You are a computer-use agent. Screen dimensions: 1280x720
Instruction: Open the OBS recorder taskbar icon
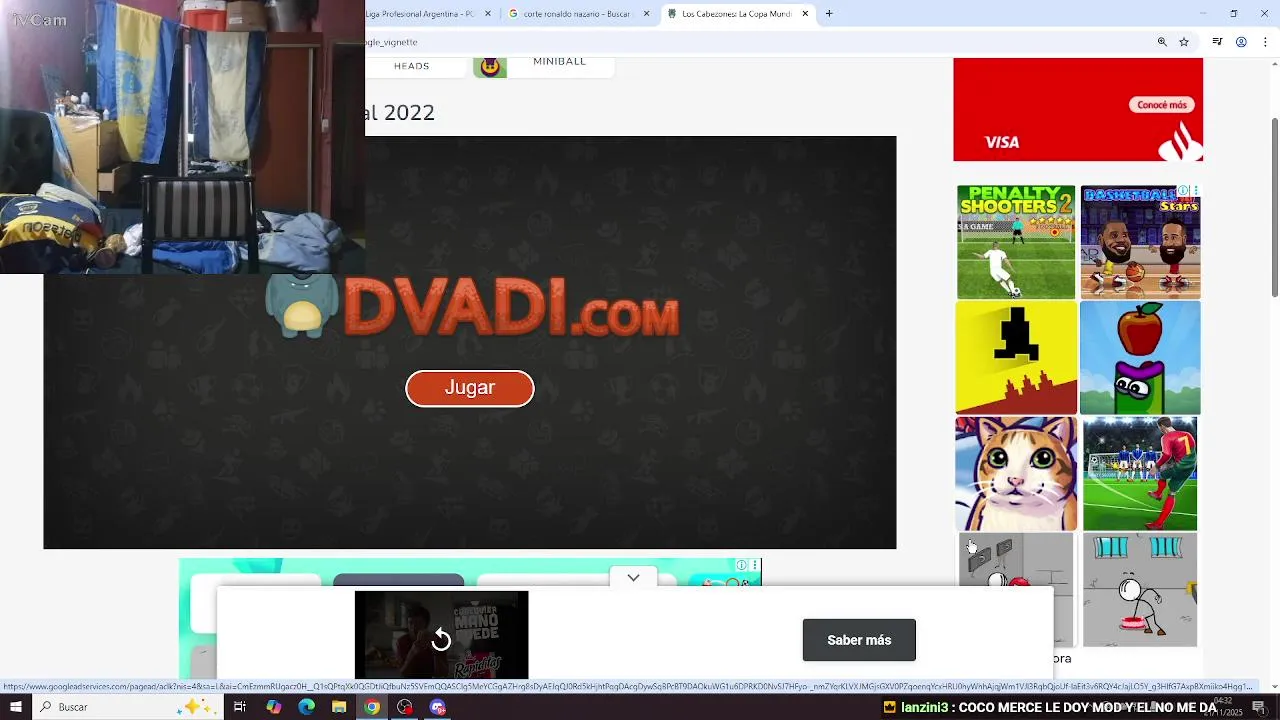coord(405,707)
